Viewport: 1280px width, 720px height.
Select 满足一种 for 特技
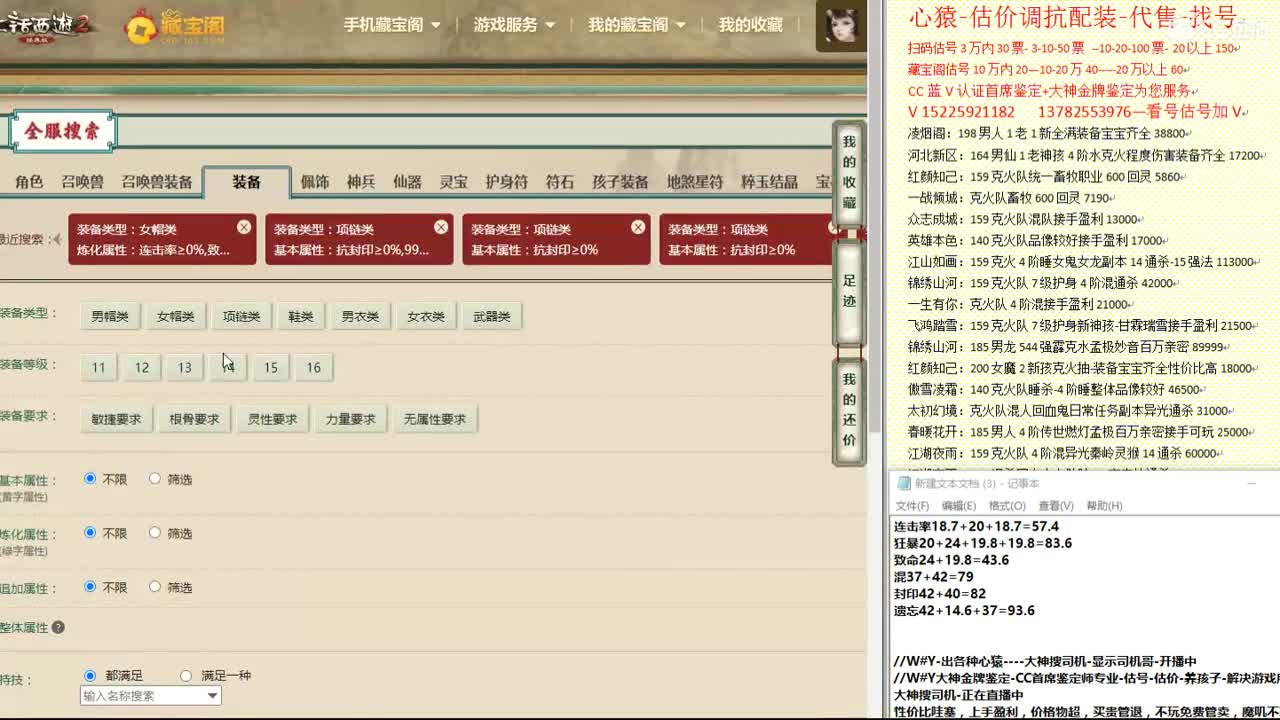[x=185, y=676]
